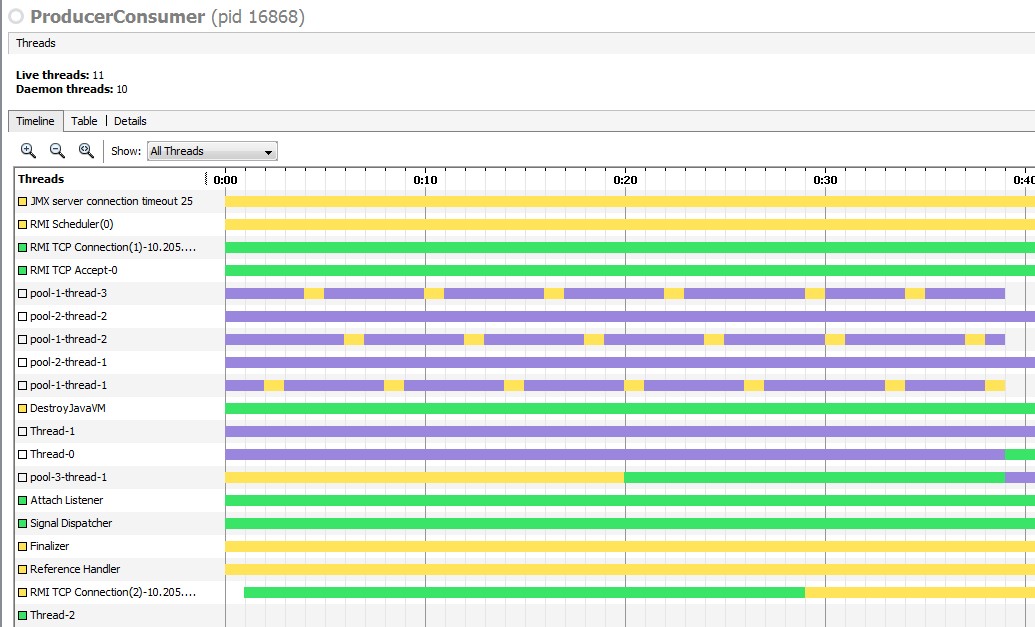Click the state icon beside Signal Dispatcher
This screenshot has height=627, width=1035.
point(23,523)
